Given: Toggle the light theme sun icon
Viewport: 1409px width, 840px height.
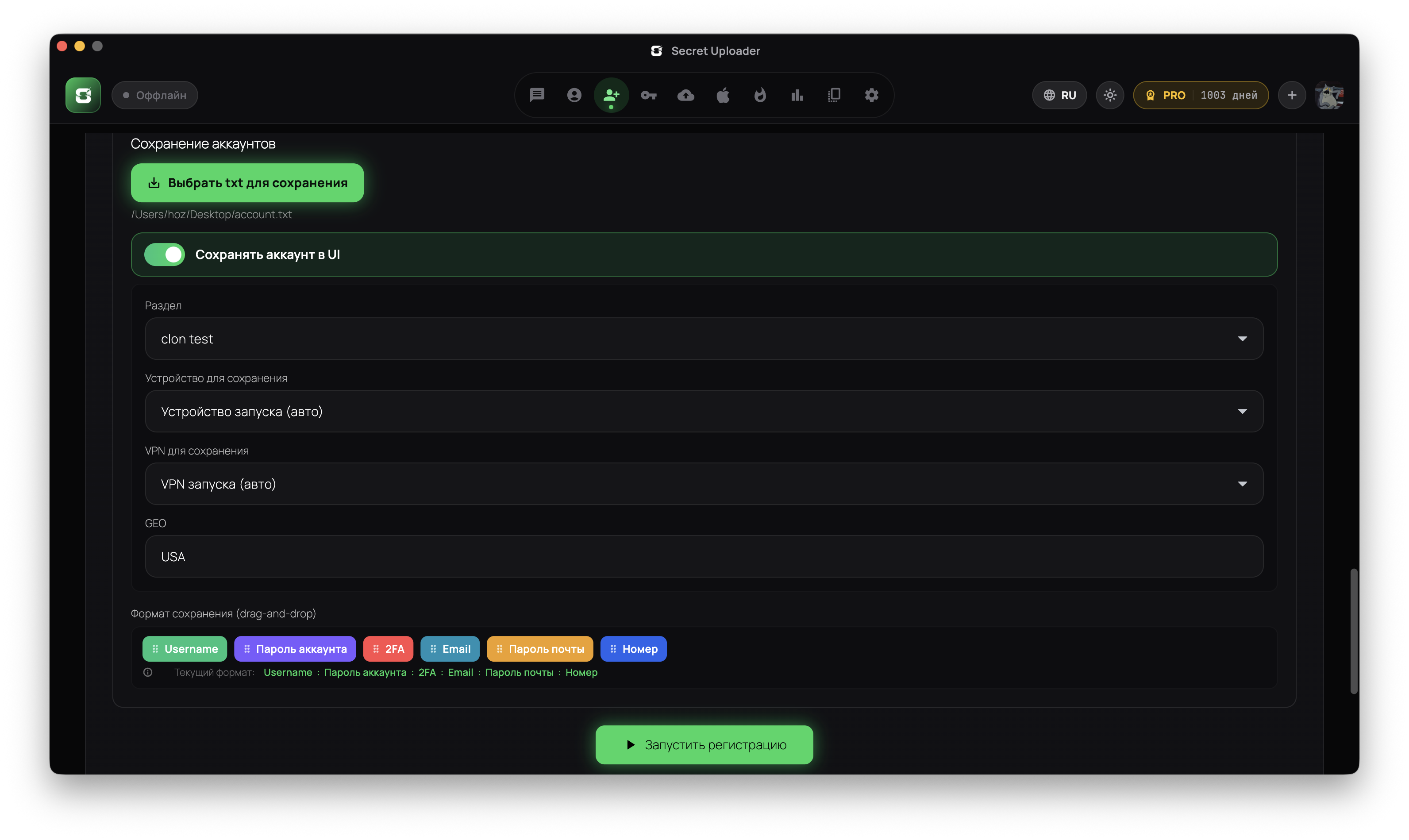Looking at the screenshot, I should tap(1110, 95).
